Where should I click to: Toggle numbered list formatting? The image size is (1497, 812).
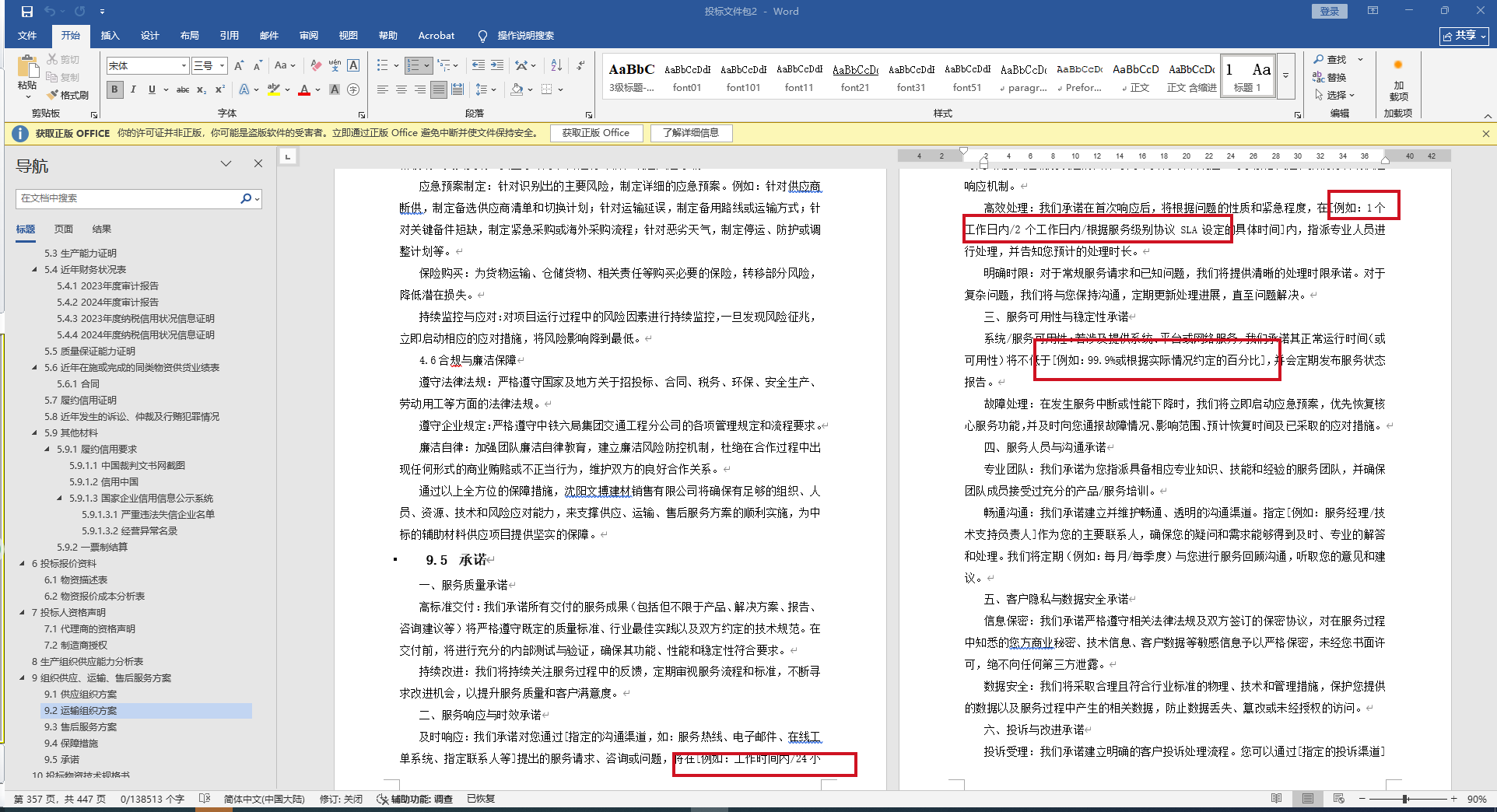tap(413, 66)
